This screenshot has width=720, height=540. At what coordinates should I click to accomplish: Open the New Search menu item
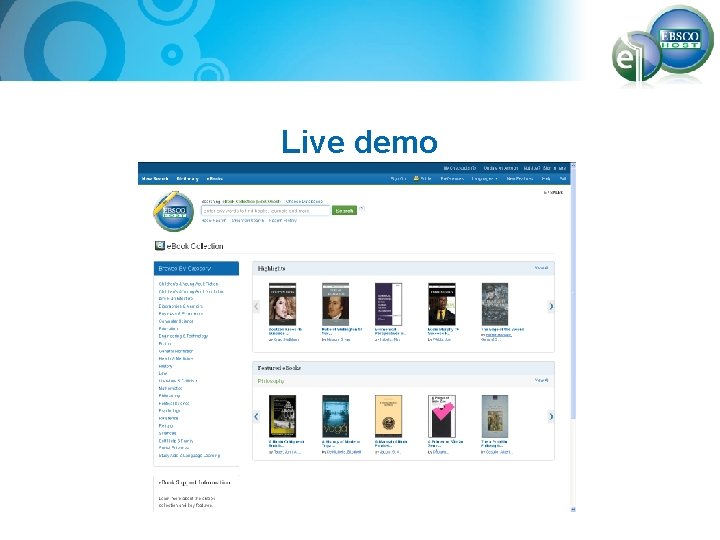point(155,179)
